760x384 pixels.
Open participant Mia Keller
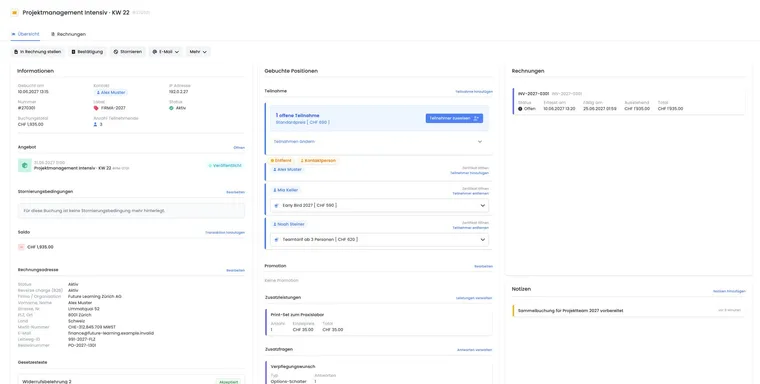pyautogui.click(x=285, y=190)
